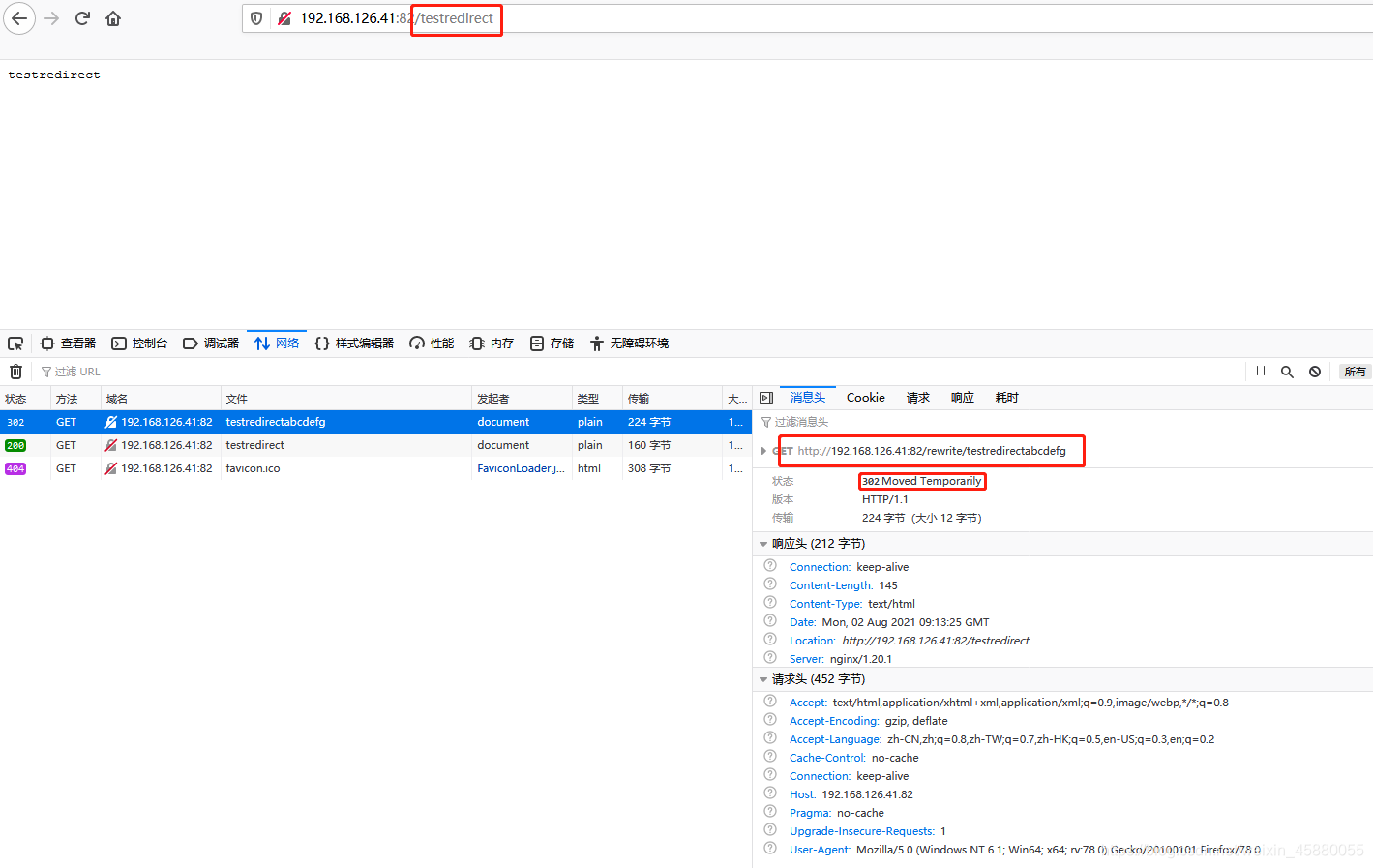Select the 网络 network tab
Viewport: 1373px width, 868px height.
[x=277, y=344]
